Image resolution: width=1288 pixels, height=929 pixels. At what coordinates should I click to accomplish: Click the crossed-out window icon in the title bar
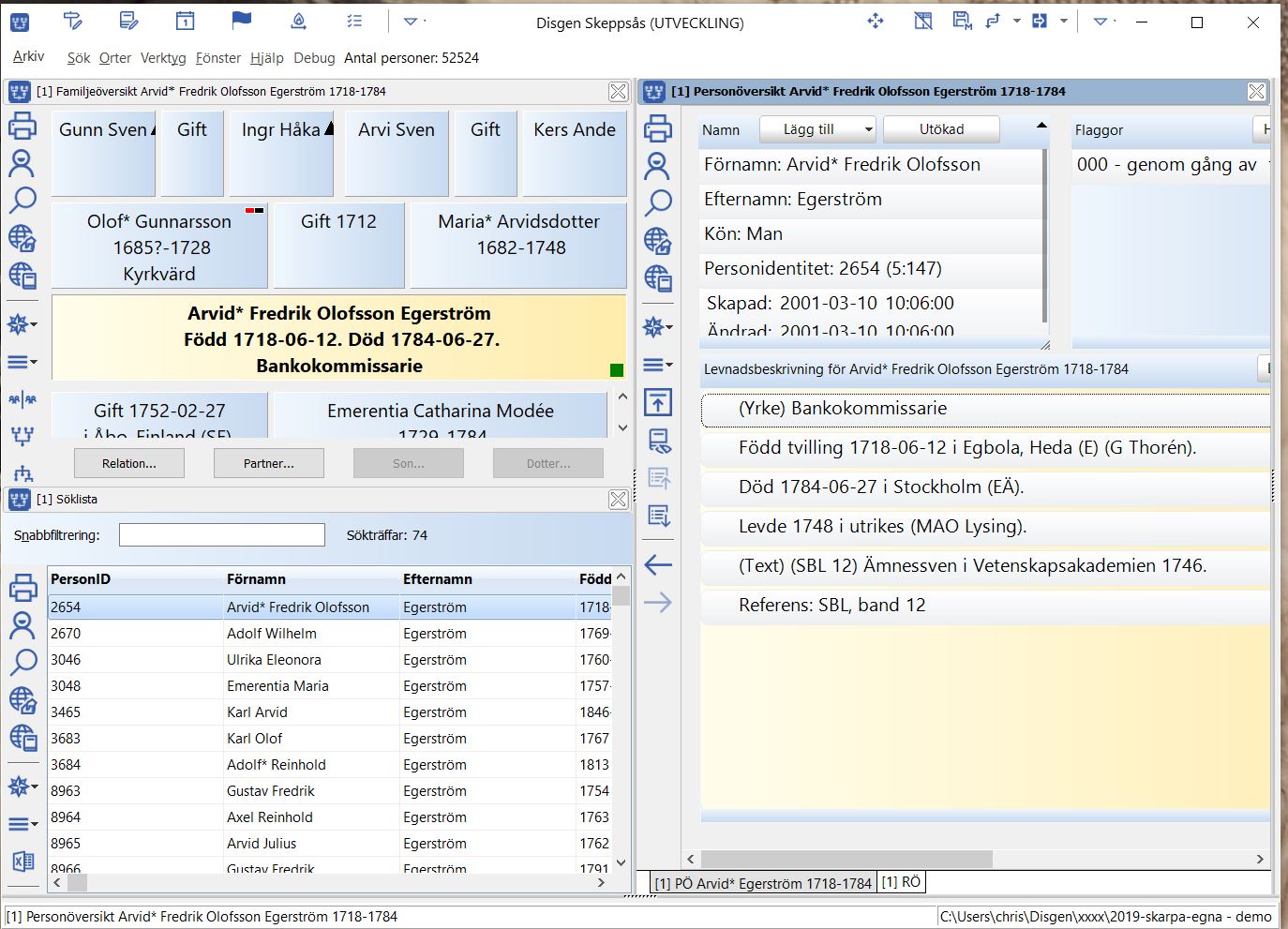point(923,21)
